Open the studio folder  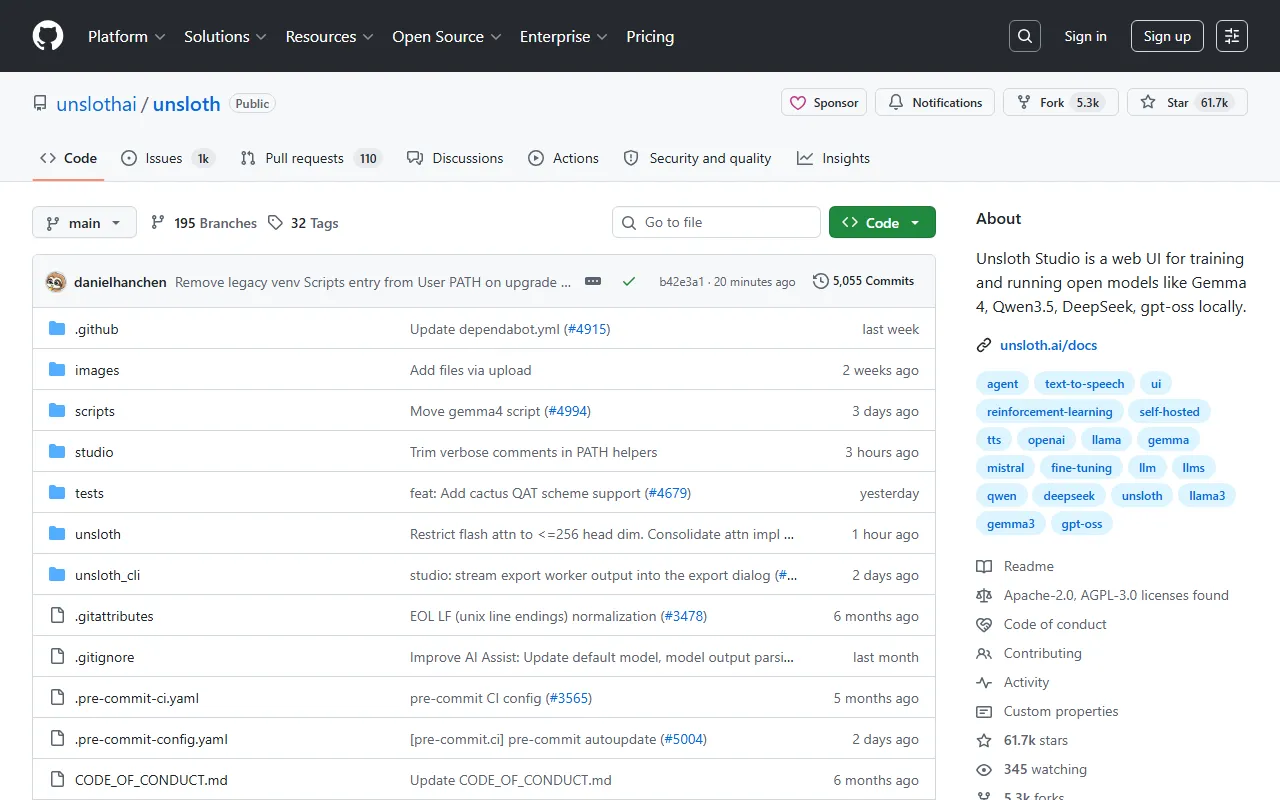click(94, 452)
